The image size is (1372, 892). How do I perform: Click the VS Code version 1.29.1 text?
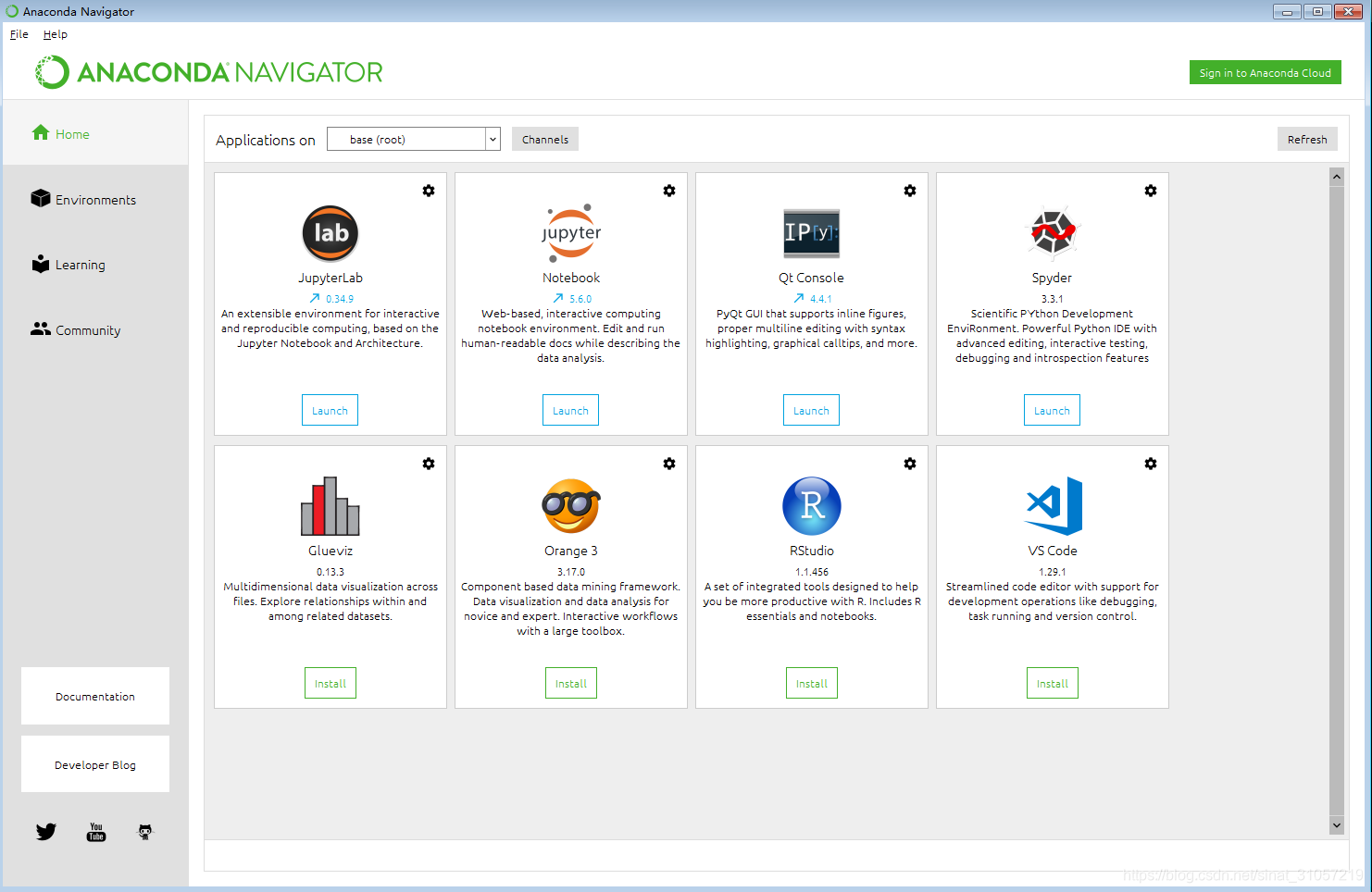[x=1053, y=572]
